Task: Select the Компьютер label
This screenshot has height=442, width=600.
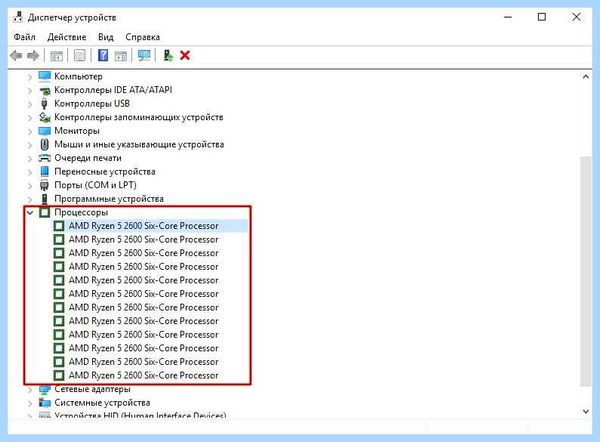Action: [x=78, y=77]
